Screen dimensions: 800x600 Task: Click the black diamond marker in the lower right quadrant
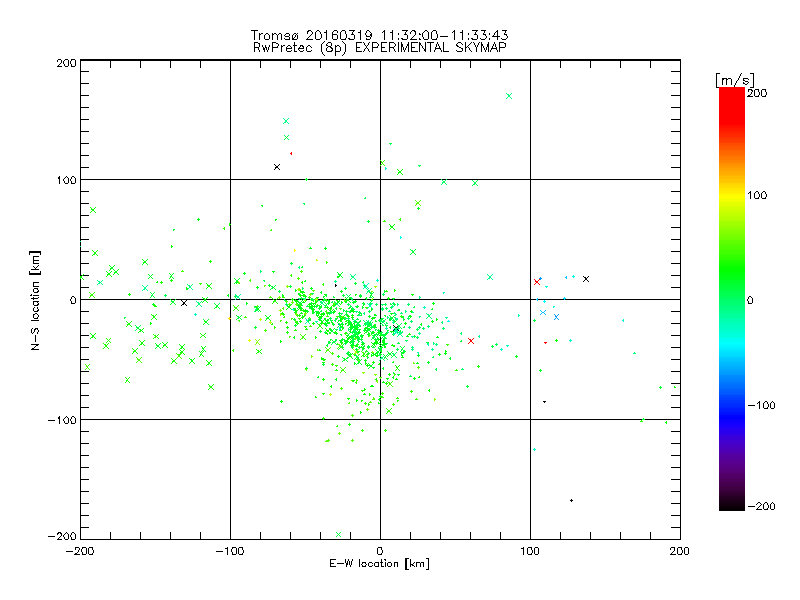coord(571,501)
